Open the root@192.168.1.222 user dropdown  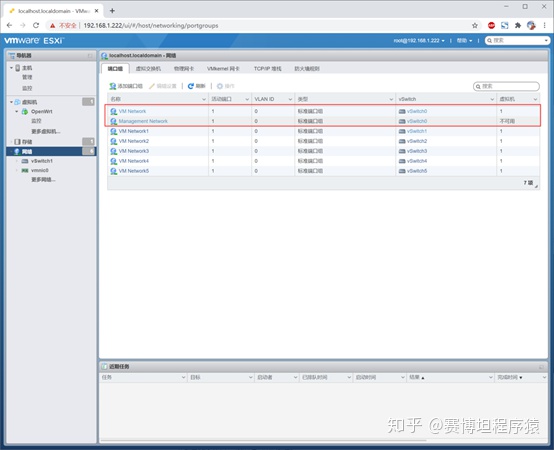tap(419, 41)
